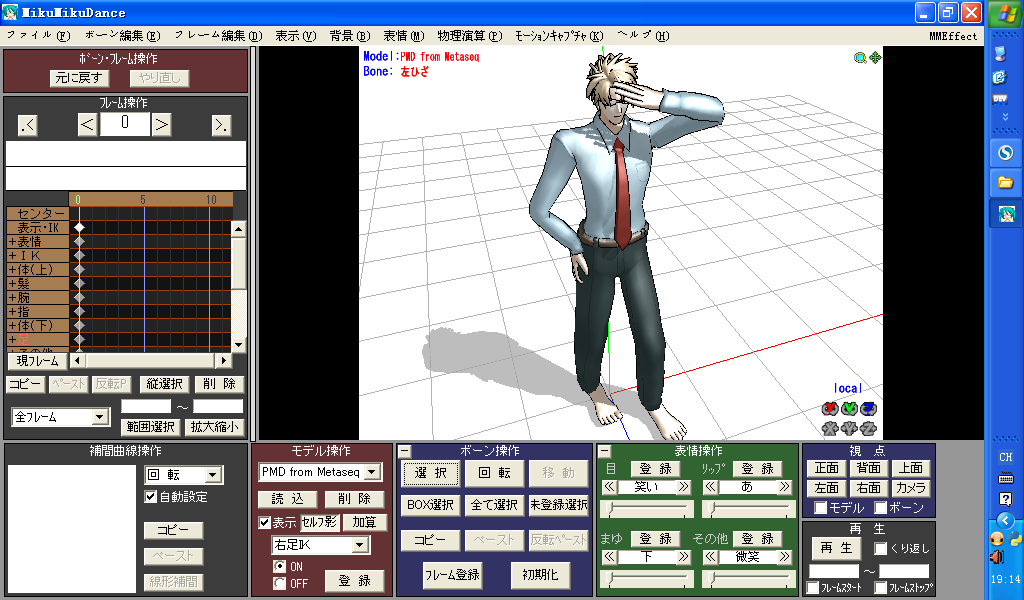Click the gray Y-axis move handle icon
1024x600 pixels.
coord(849,428)
